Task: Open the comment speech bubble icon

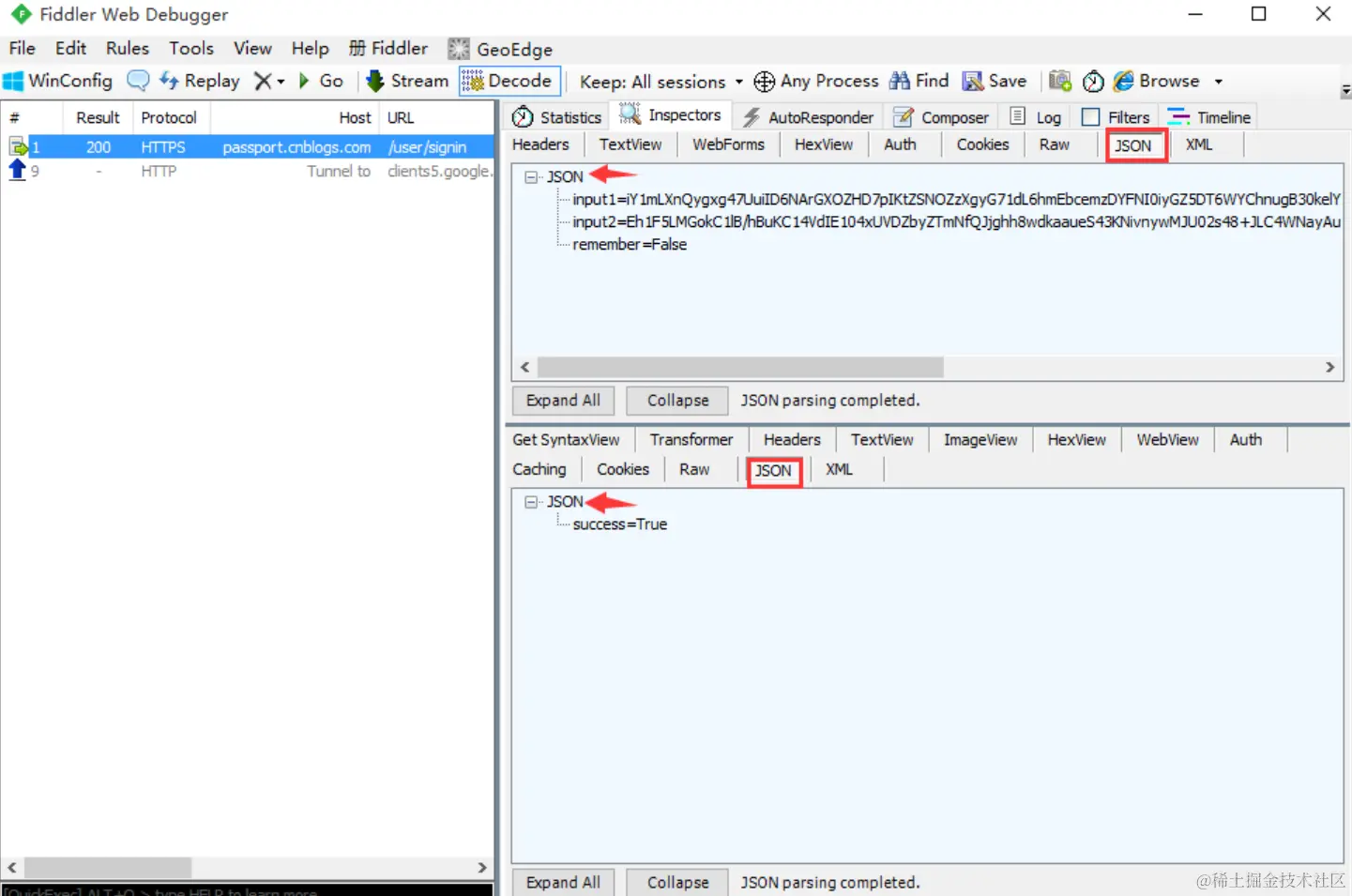Action: pos(138,81)
